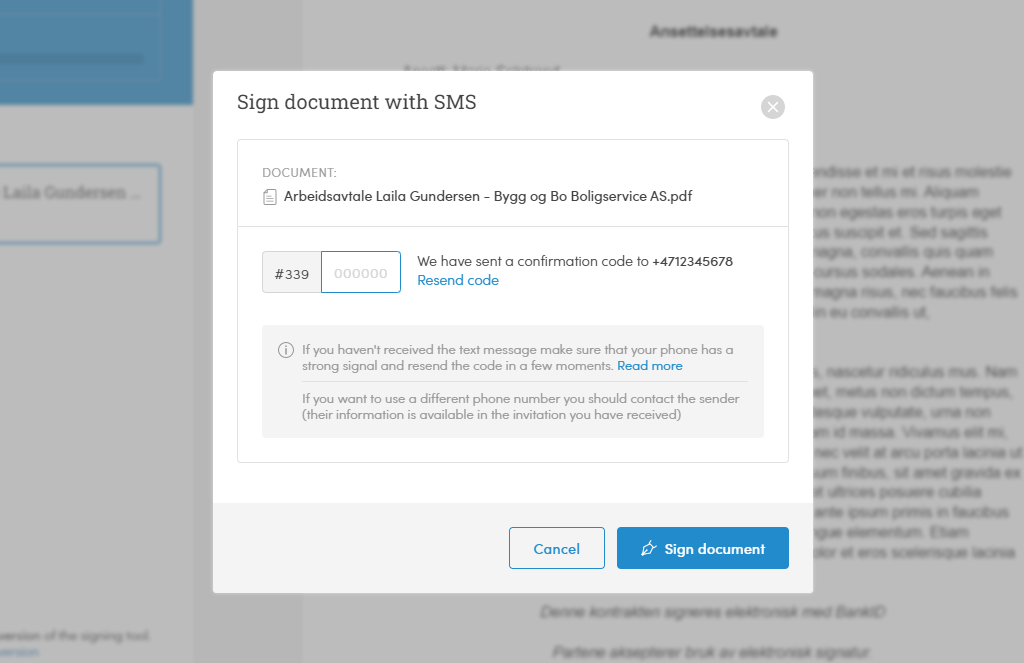Click the Sign document with SMS title

pos(357,102)
